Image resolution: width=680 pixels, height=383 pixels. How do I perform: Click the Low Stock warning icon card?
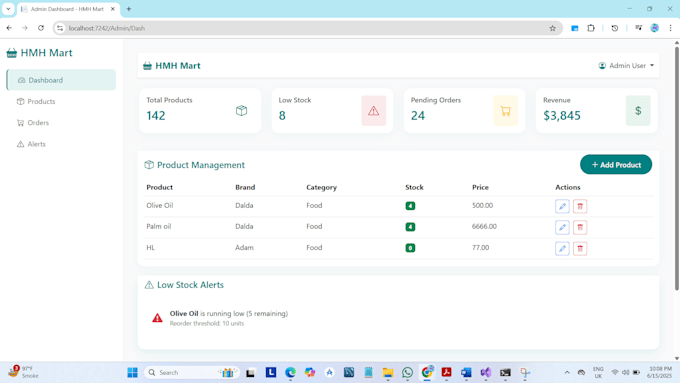pos(373,111)
